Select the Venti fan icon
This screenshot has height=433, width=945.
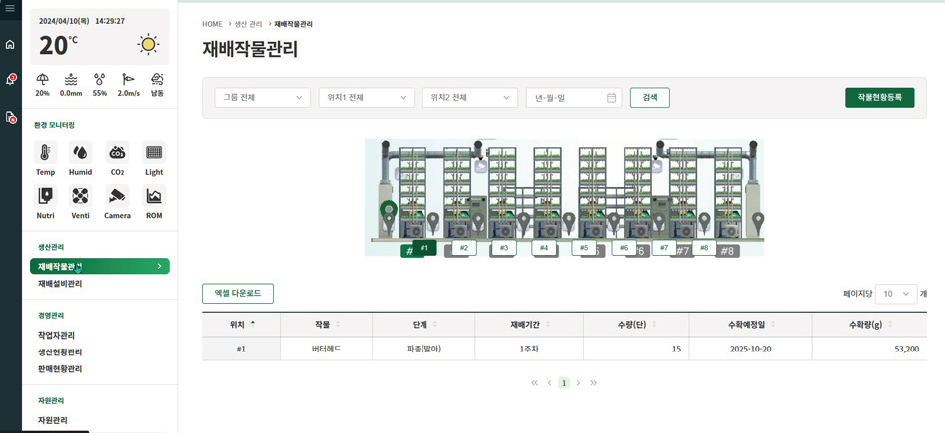[80, 196]
